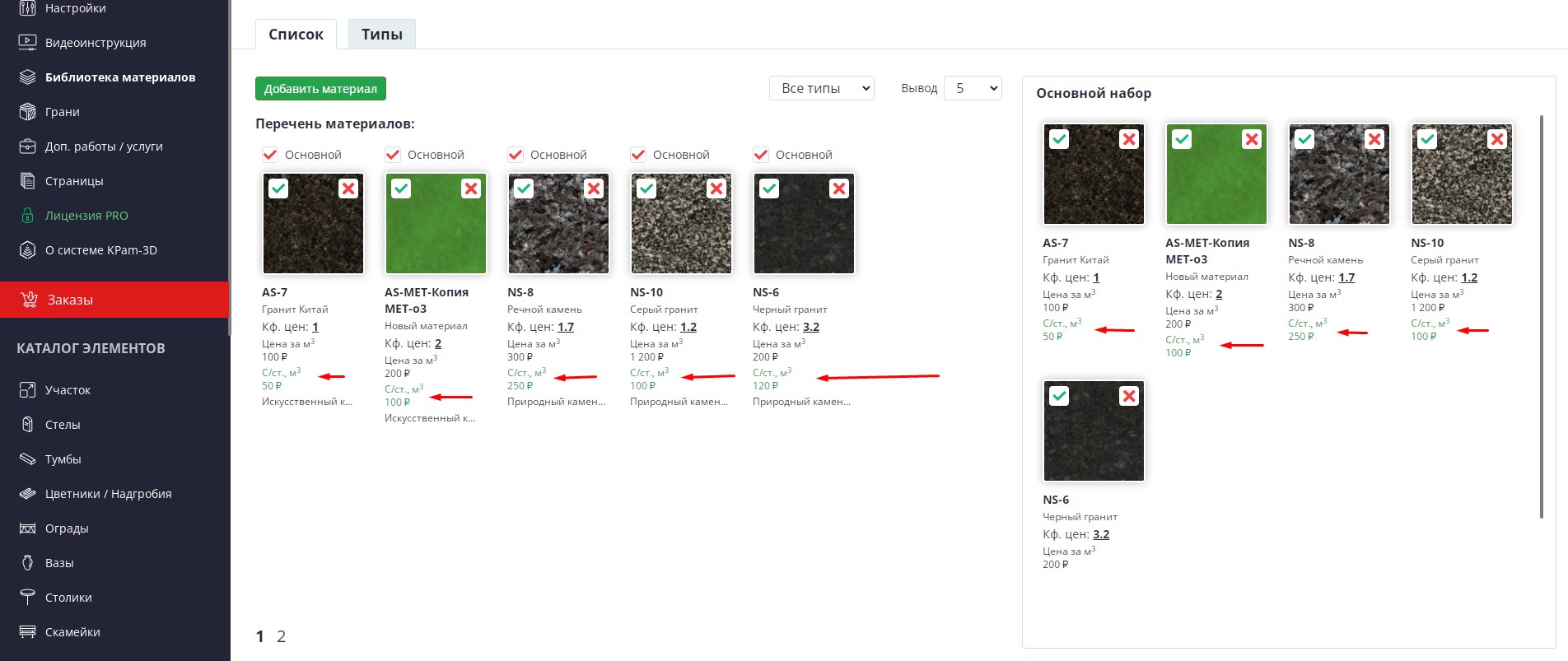Click the Видеоинструкция play icon

(28, 42)
